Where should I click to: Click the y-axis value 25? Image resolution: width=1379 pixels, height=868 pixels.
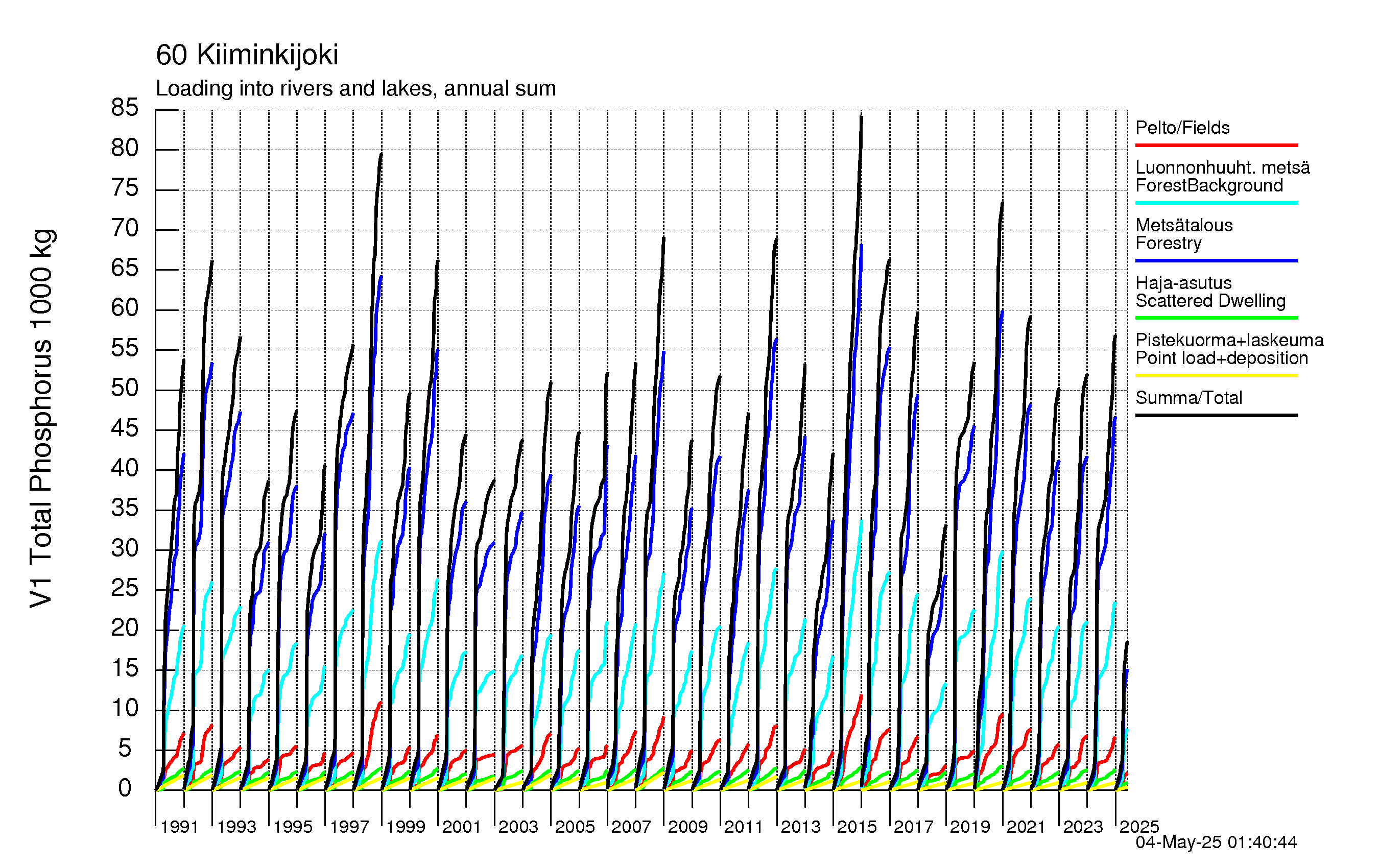[x=125, y=588]
